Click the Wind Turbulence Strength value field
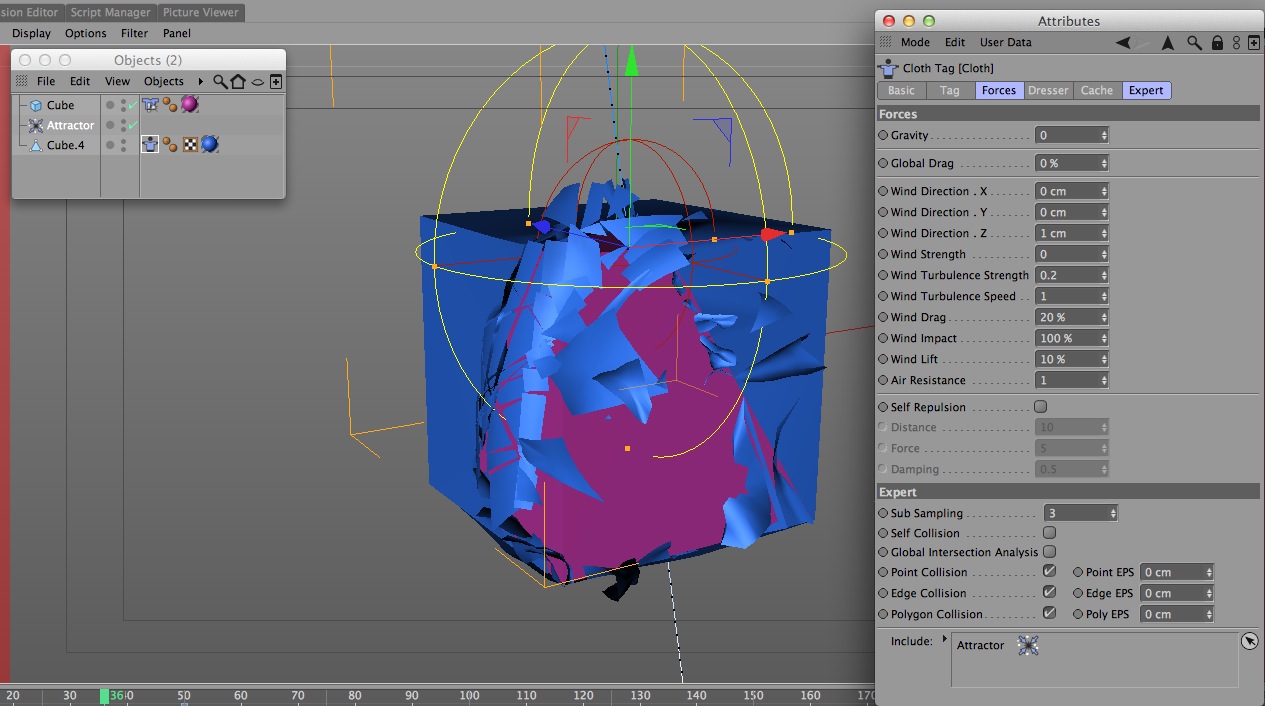The image size is (1265, 706). pyautogui.click(x=1072, y=275)
